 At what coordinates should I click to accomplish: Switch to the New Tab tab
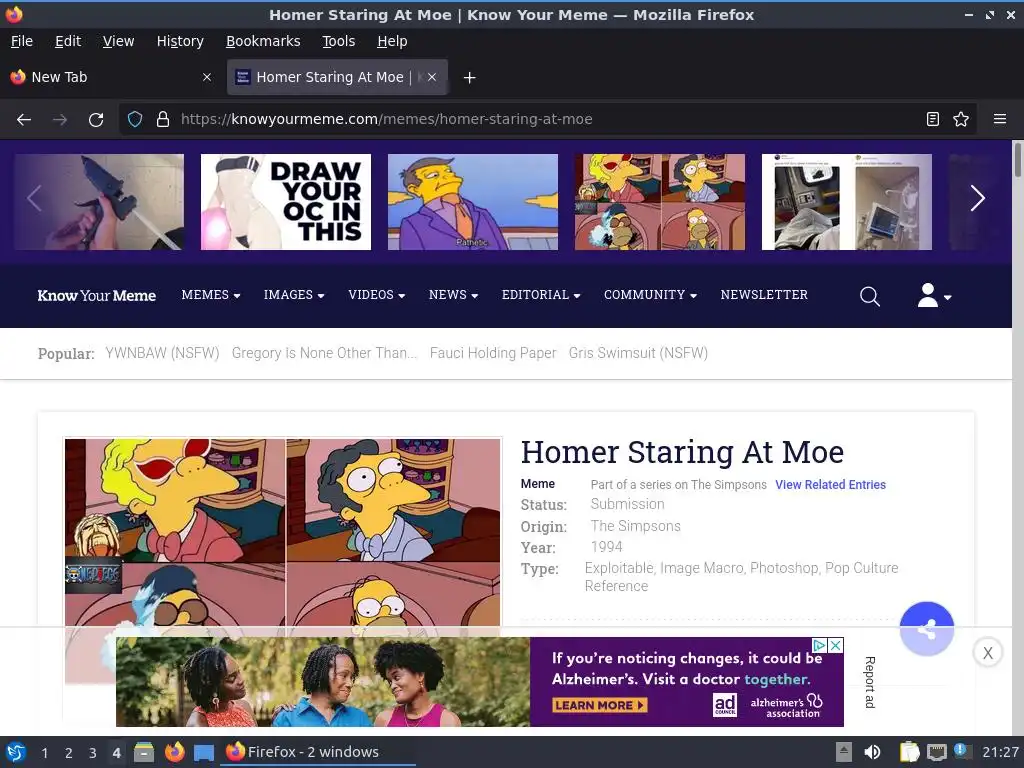pyautogui.click(x=111, y=77)
